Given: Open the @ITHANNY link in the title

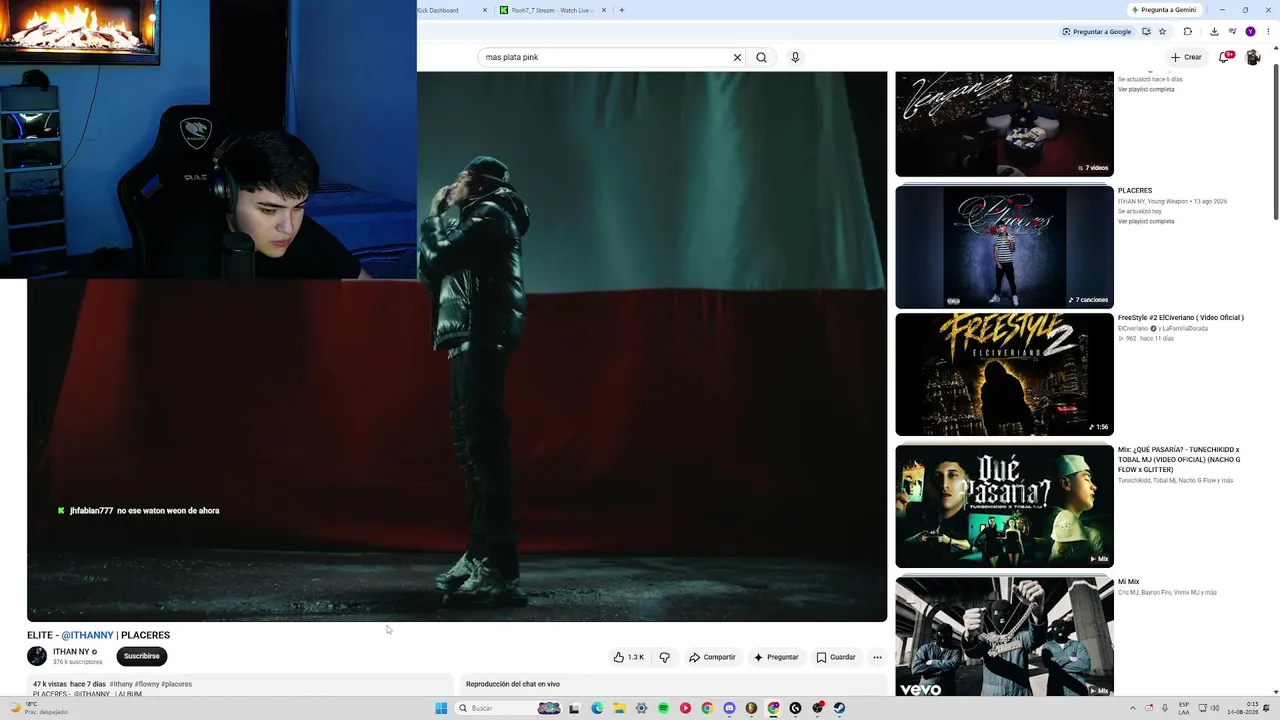Looking at the screenshot, I should tap(87, 635).
